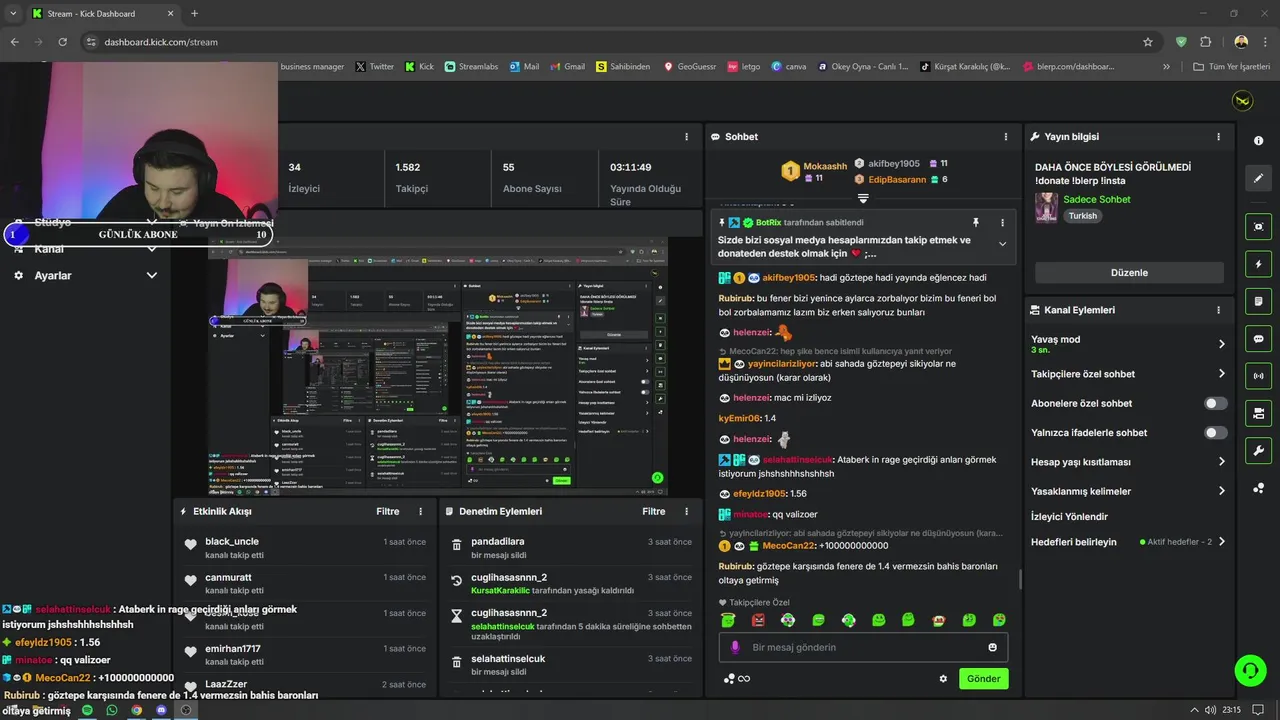Toggle the broadcast signal widget icon
The width and height of the screenshot is (1280, 720).
pos(1258,376)
